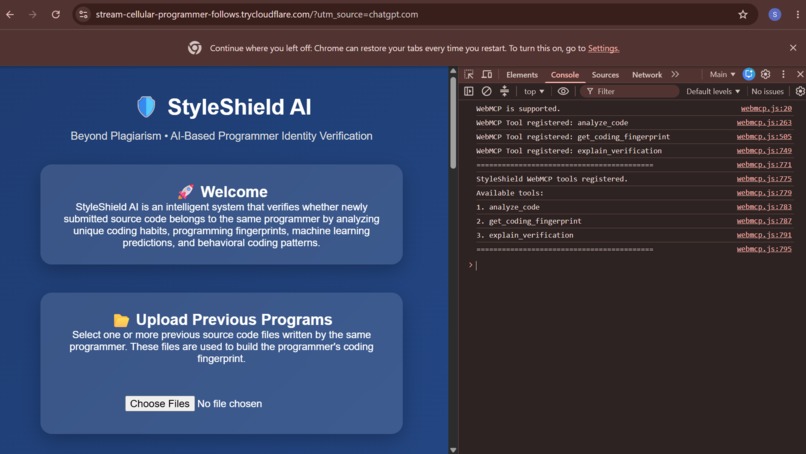Open the Settings link in notification bar

click(603, 48)
